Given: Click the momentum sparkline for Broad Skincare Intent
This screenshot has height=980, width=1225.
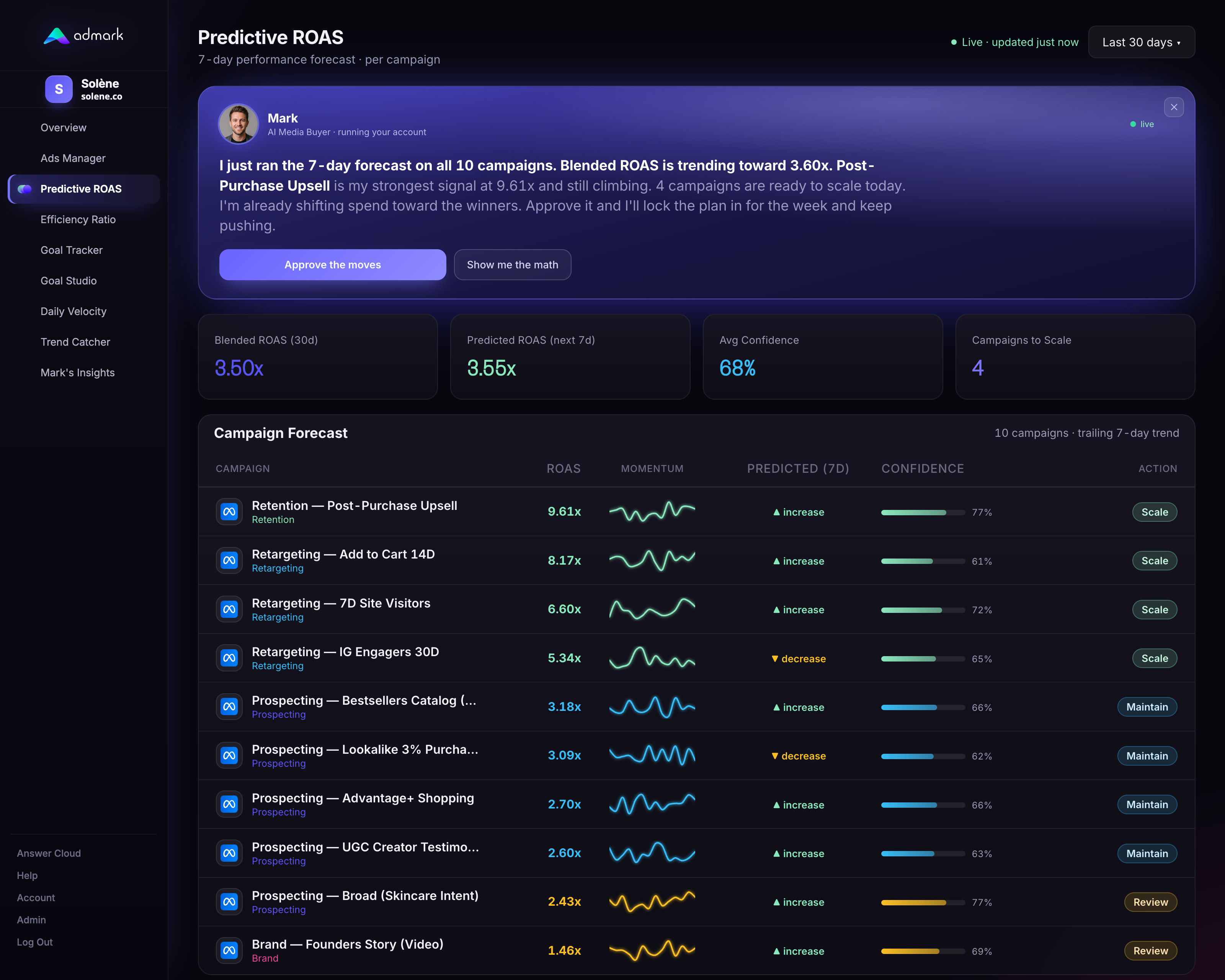Looking at the screenshot, I should 652,902.
